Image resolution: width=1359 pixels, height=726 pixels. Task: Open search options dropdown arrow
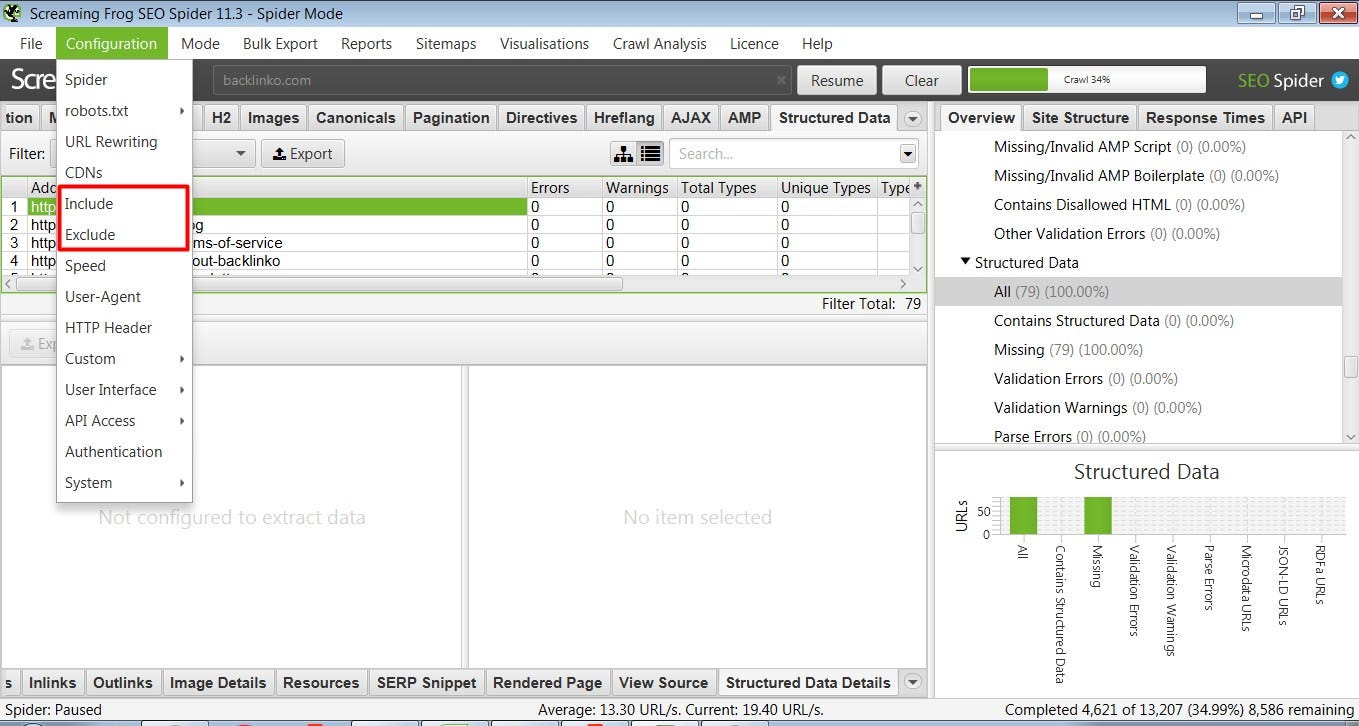908,154
